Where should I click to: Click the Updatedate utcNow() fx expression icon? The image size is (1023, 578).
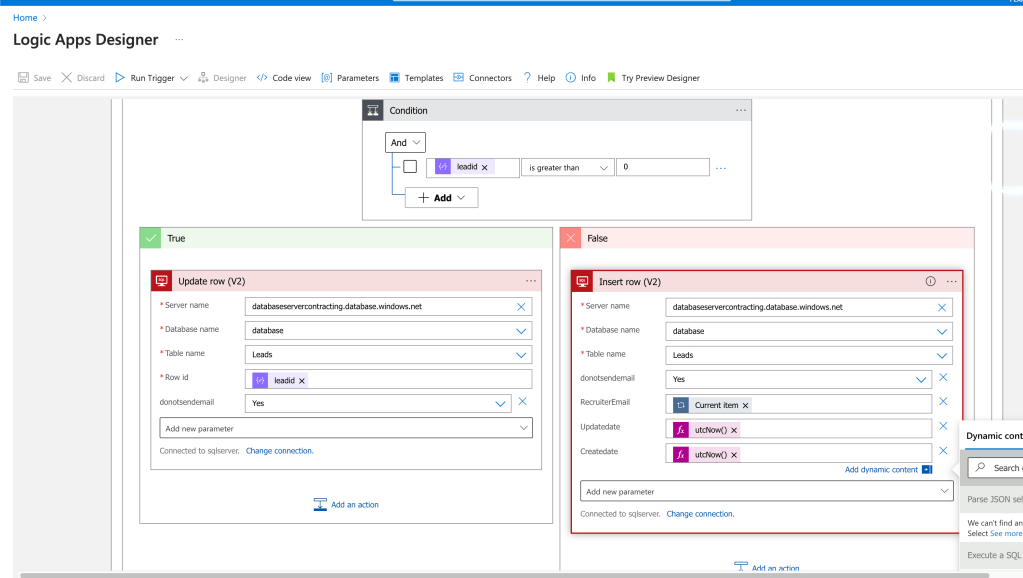(x=680, y=430)
